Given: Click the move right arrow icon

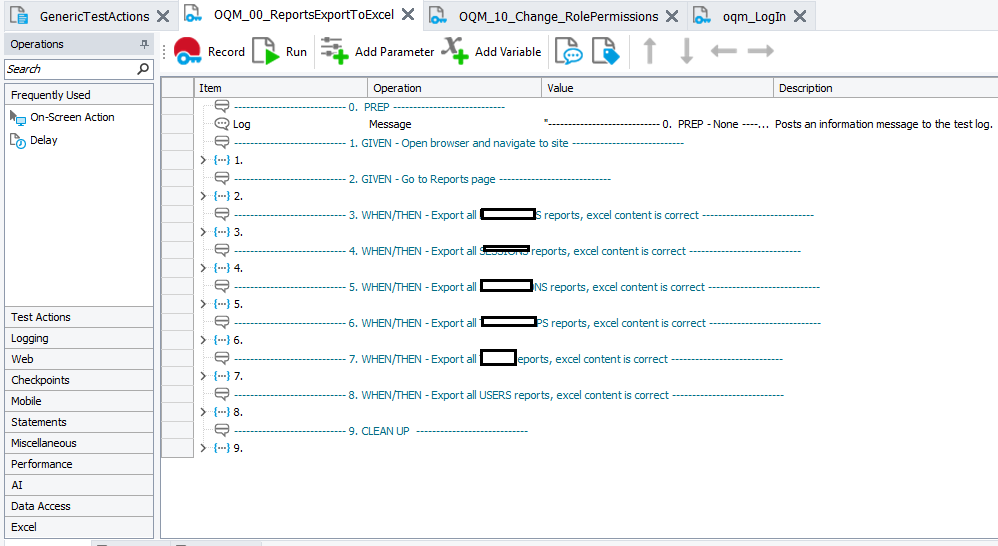Looking at the screenshot, I should click(760, 51).
